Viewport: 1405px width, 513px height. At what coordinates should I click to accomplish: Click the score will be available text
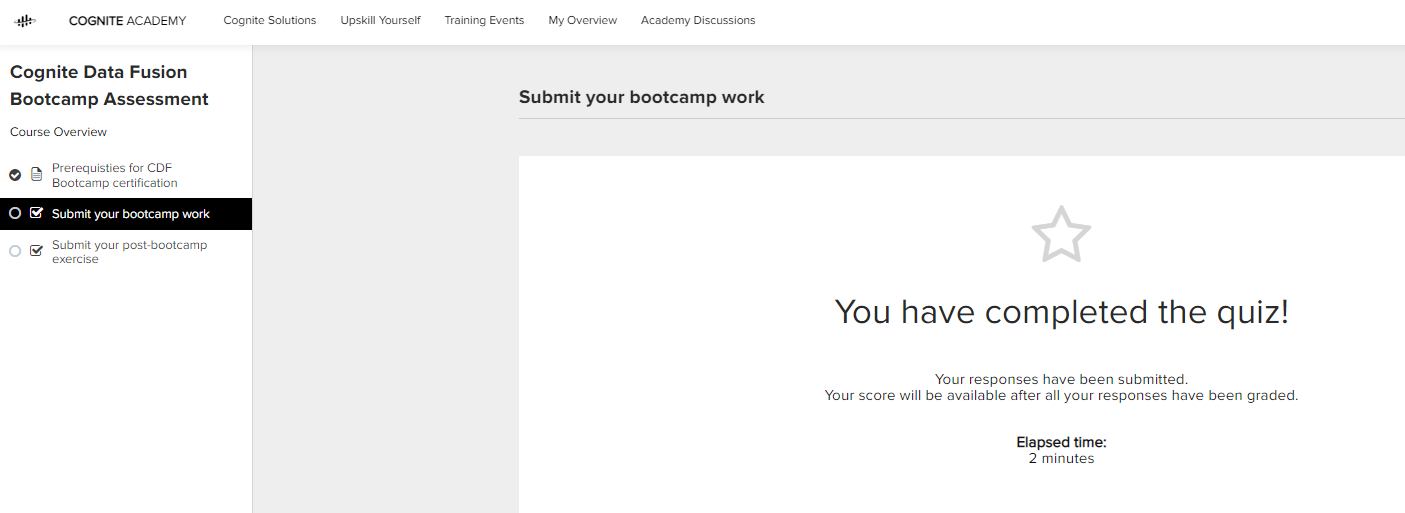1061,395
